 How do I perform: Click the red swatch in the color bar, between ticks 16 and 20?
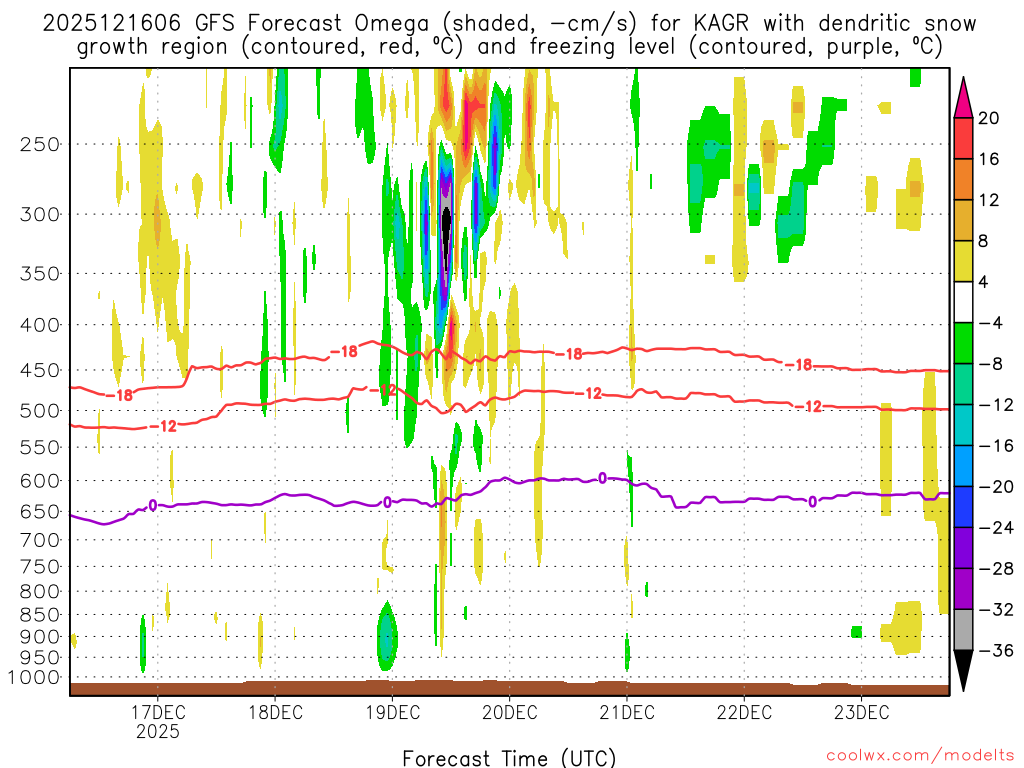click(x=963, y=138)
